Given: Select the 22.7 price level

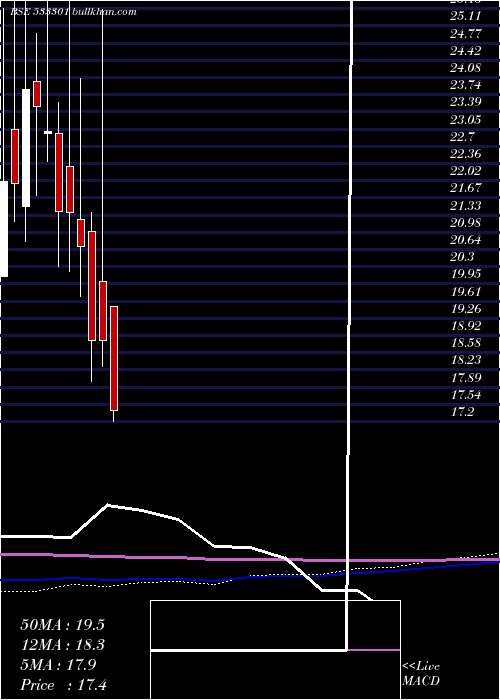Looking at the screenshot, I should (462, 137).
